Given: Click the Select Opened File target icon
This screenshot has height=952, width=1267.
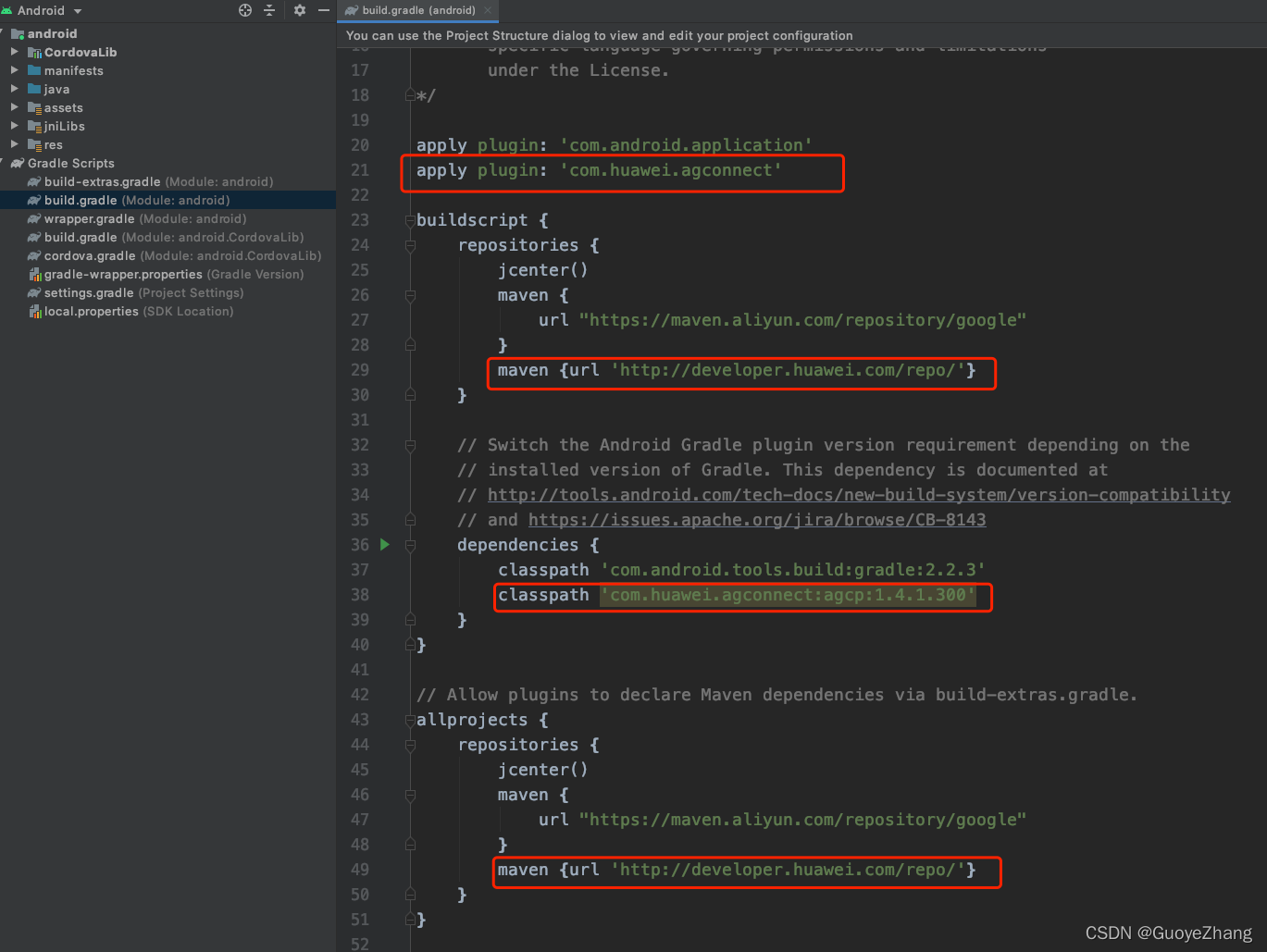Looking at the screenshot, I should pyautogui.click(x=245, y=10).
